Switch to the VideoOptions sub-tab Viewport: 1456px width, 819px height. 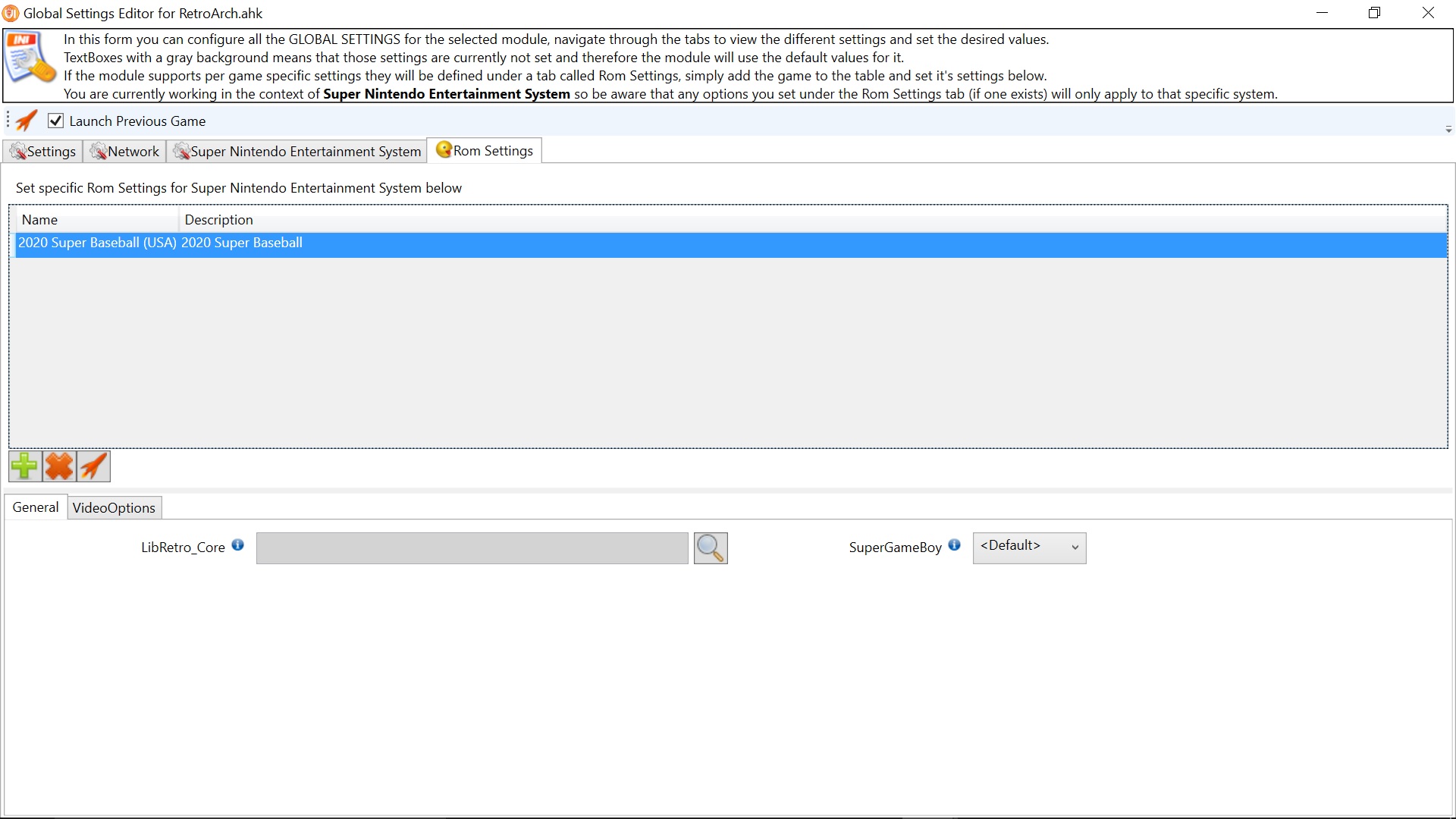pyautogui.click(x=114, y=508)
